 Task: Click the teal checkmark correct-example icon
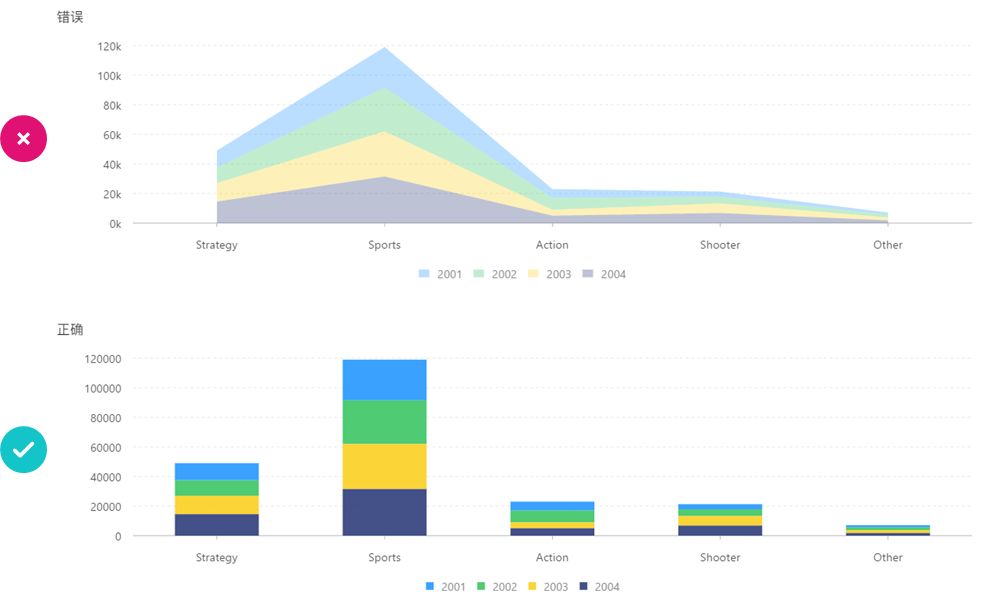point(24,450)
